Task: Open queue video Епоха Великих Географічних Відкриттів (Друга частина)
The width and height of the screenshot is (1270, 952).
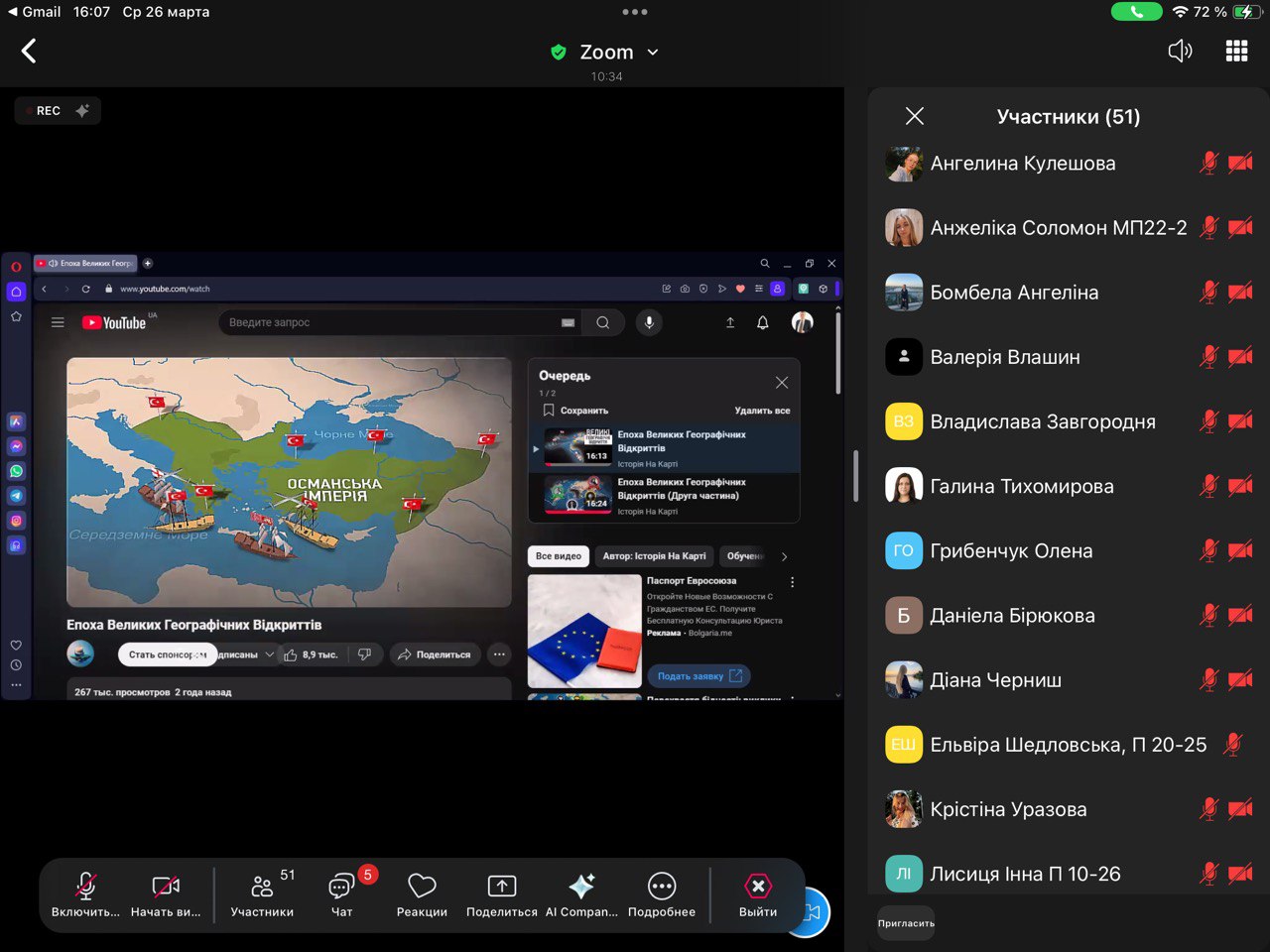Action: pyautogui.click(x=663, y=497)
